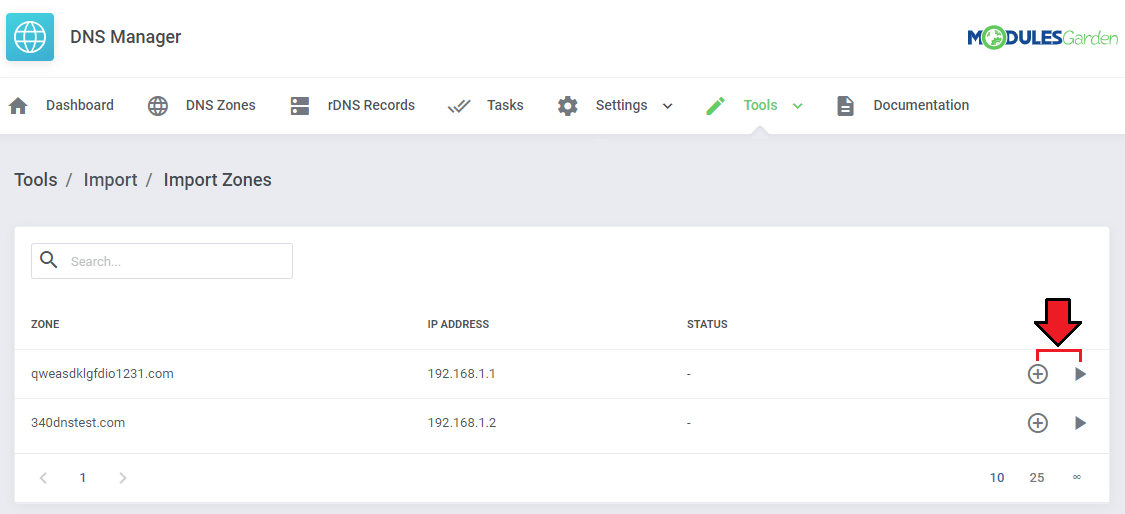Sort by ZONE column header
The image size is (1125, 514).
click(45, 324)
